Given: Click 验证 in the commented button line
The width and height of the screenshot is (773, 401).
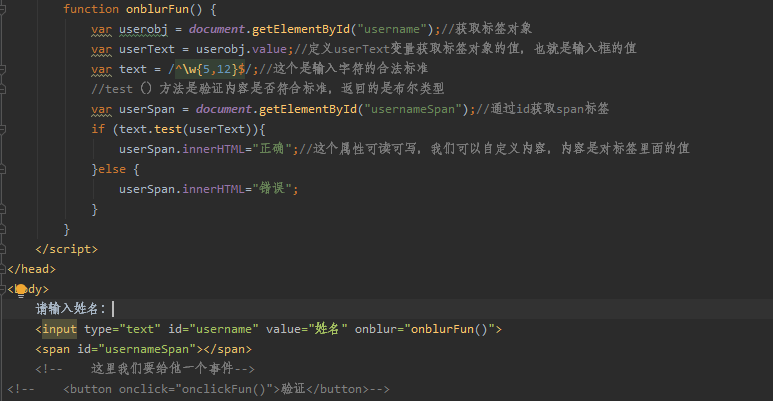Looking at the screenshot, I should click(293, 389).
